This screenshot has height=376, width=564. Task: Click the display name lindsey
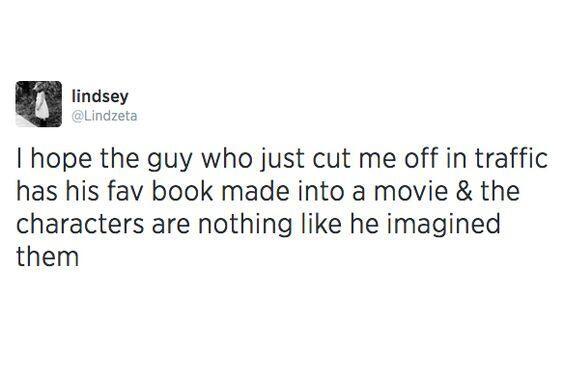coord(100,96)
